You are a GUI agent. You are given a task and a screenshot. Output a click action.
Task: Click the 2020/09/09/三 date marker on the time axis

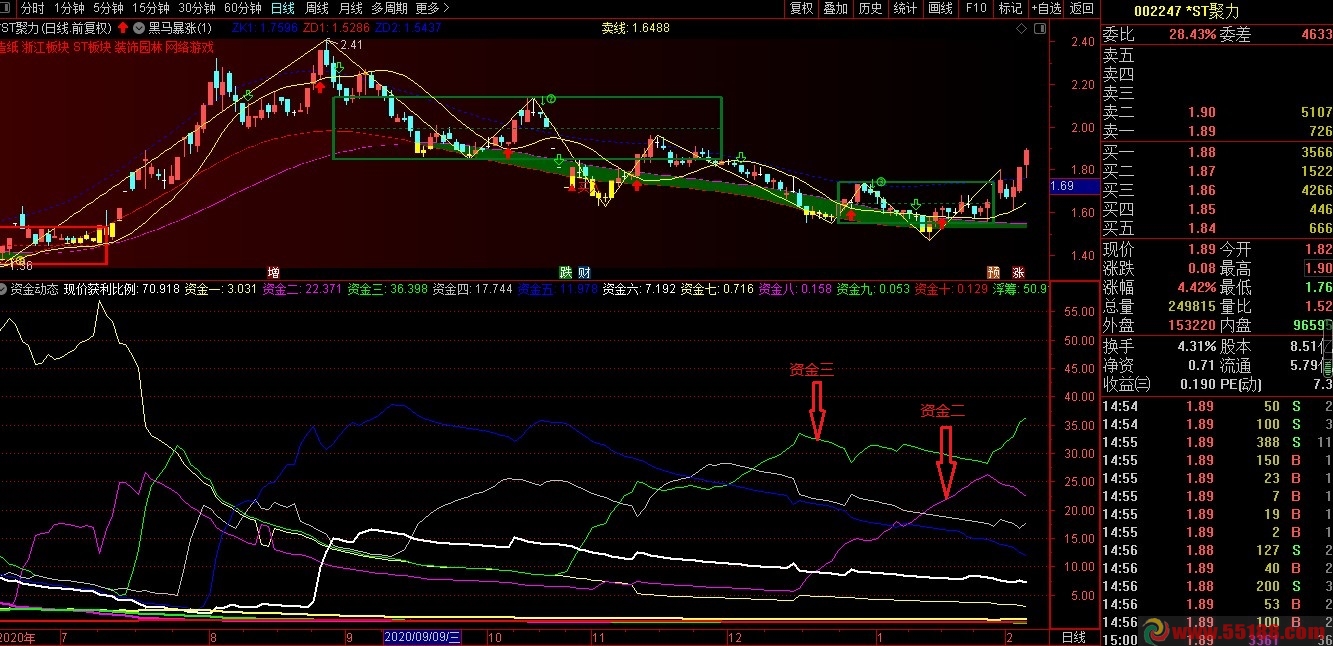click(x=423, y=637)
